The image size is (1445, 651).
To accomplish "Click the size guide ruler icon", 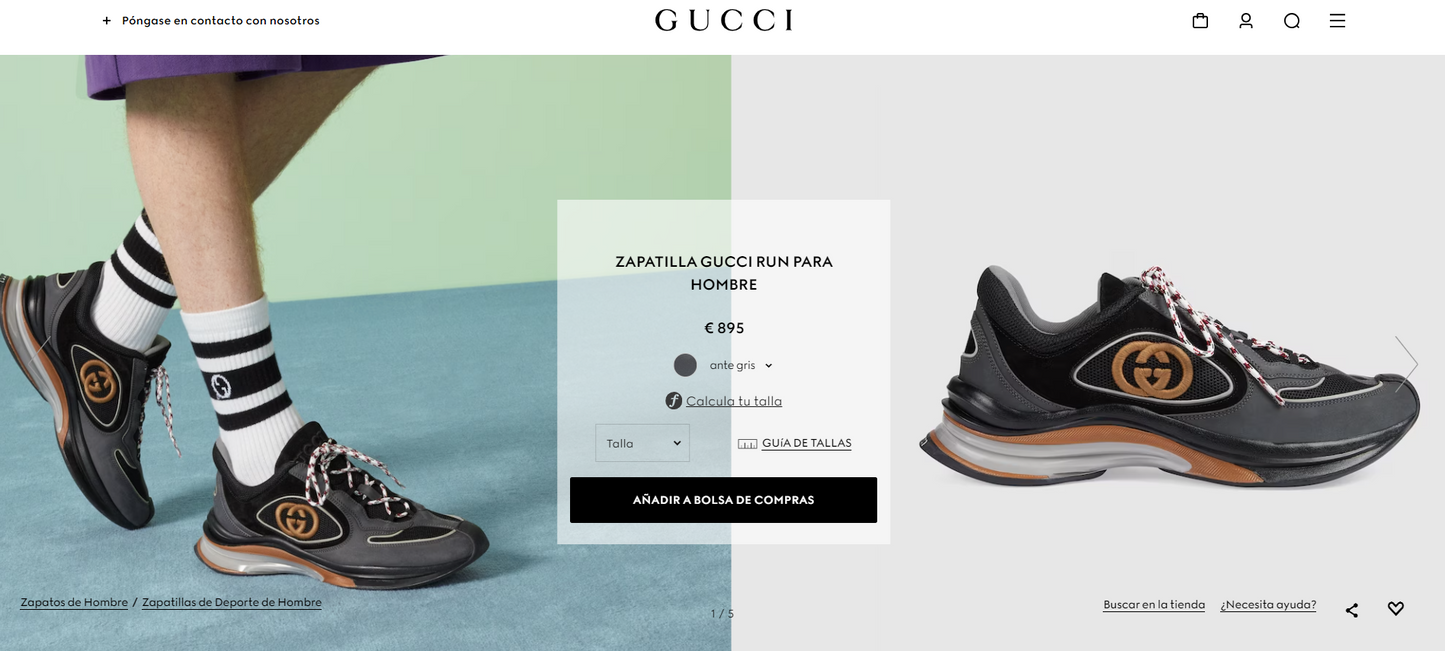I will pos(747,444).
